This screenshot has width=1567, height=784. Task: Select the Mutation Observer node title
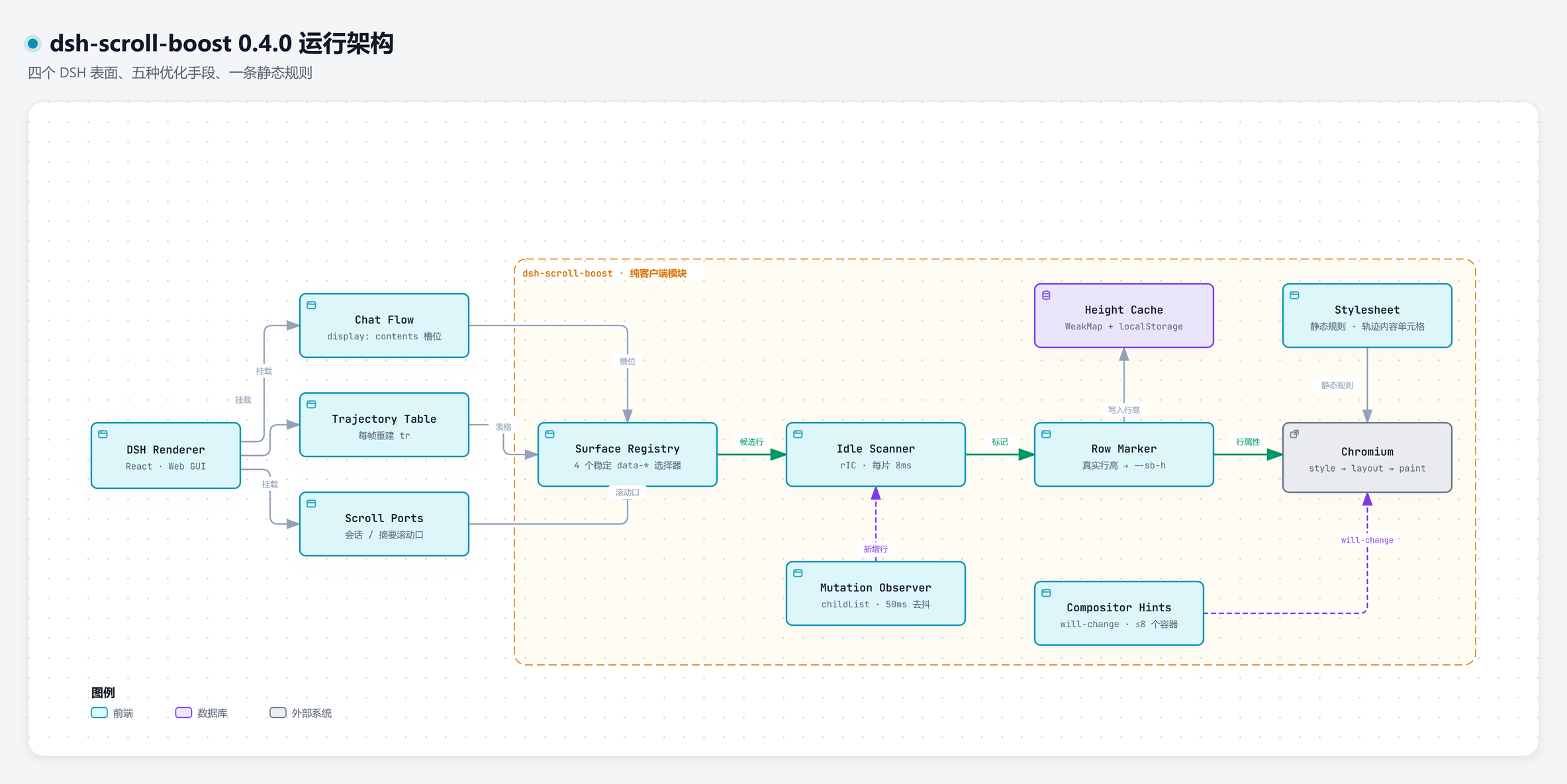point(875,588)
